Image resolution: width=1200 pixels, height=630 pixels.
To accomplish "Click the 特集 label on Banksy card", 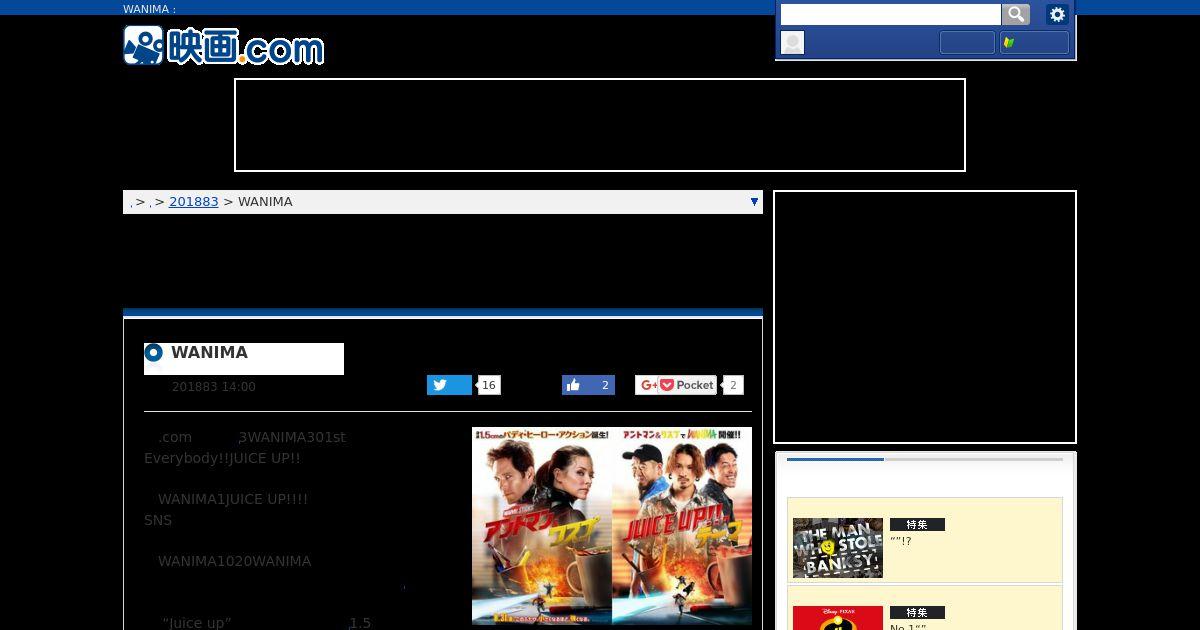I will click(917, 525).
